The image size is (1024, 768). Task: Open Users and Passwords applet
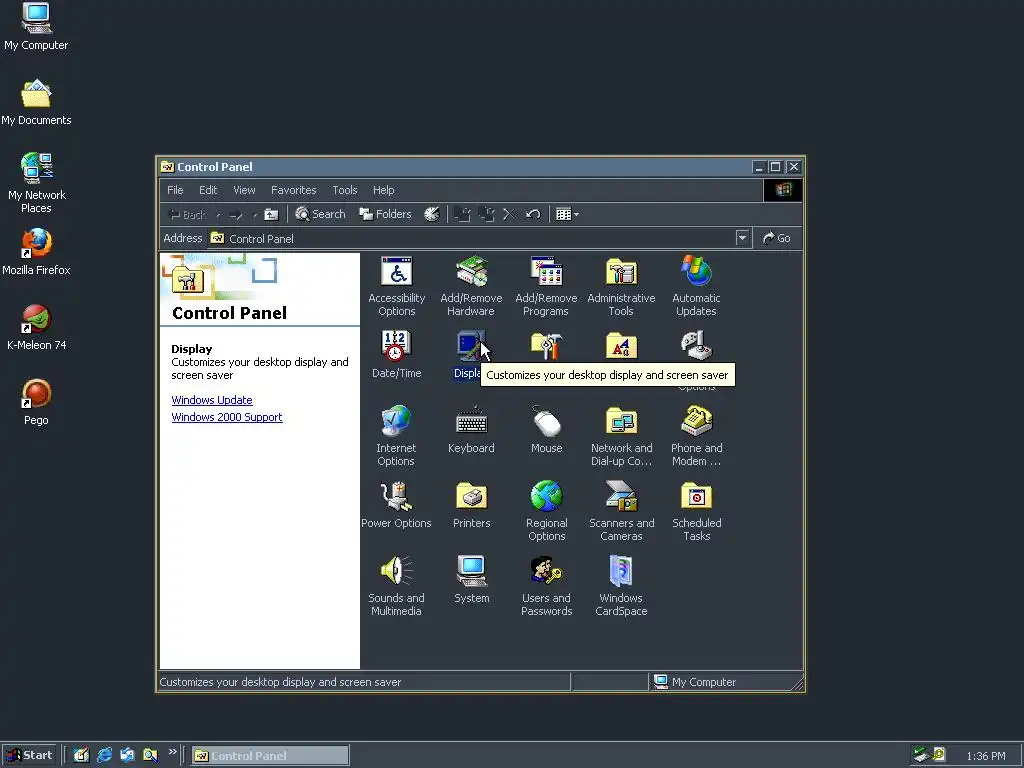pos(546,586)
